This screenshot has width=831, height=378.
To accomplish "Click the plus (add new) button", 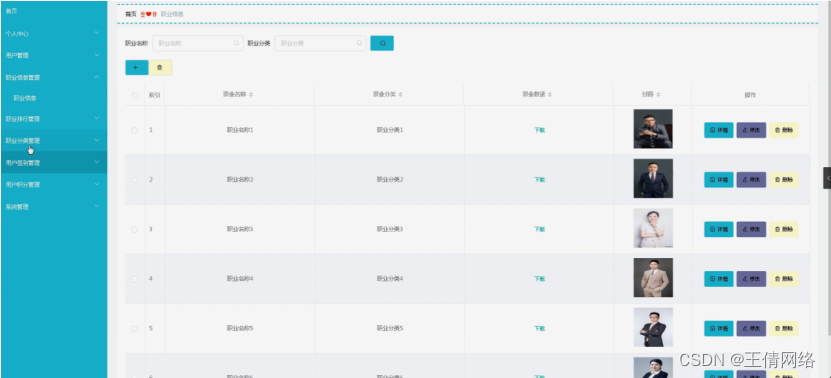I will (x=136, y=67).
